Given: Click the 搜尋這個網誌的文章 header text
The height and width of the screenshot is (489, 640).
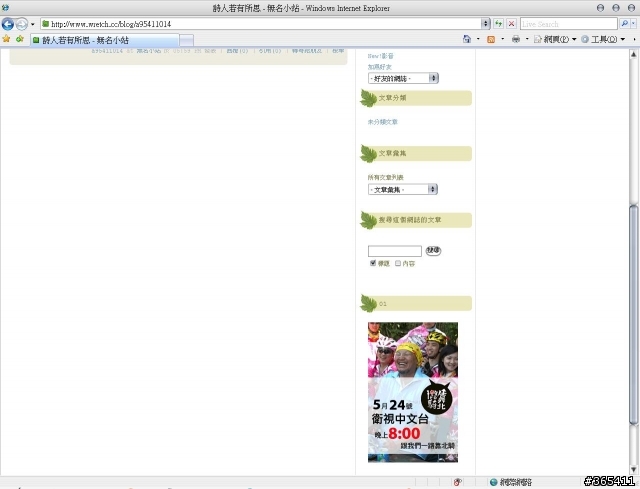Looking at the screenshot, I should [410, 220].
